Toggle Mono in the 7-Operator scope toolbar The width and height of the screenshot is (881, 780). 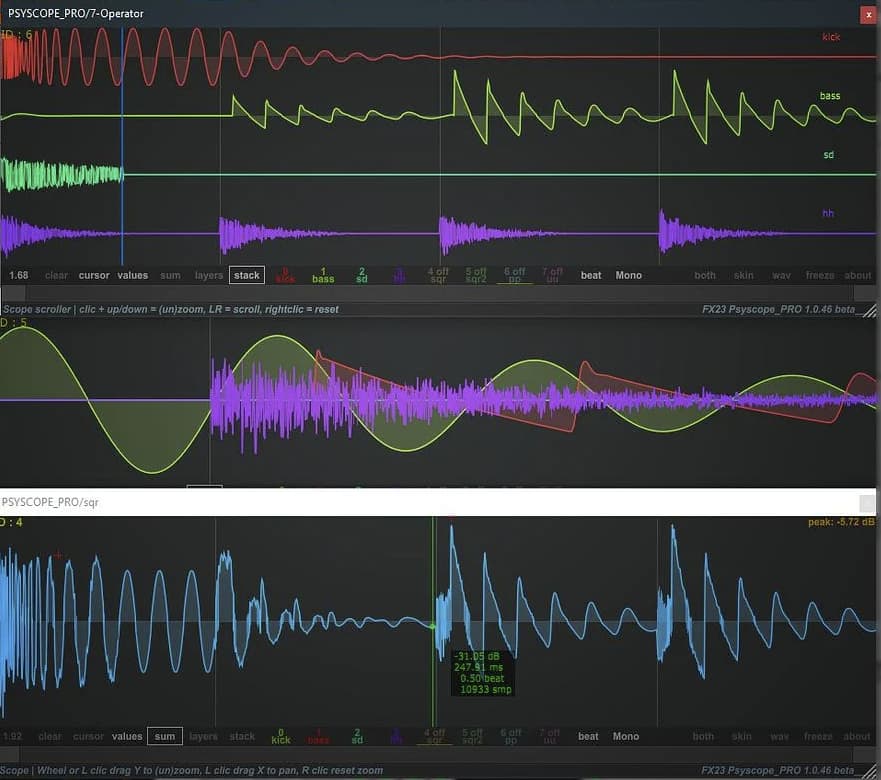click(x=628, y=275)
